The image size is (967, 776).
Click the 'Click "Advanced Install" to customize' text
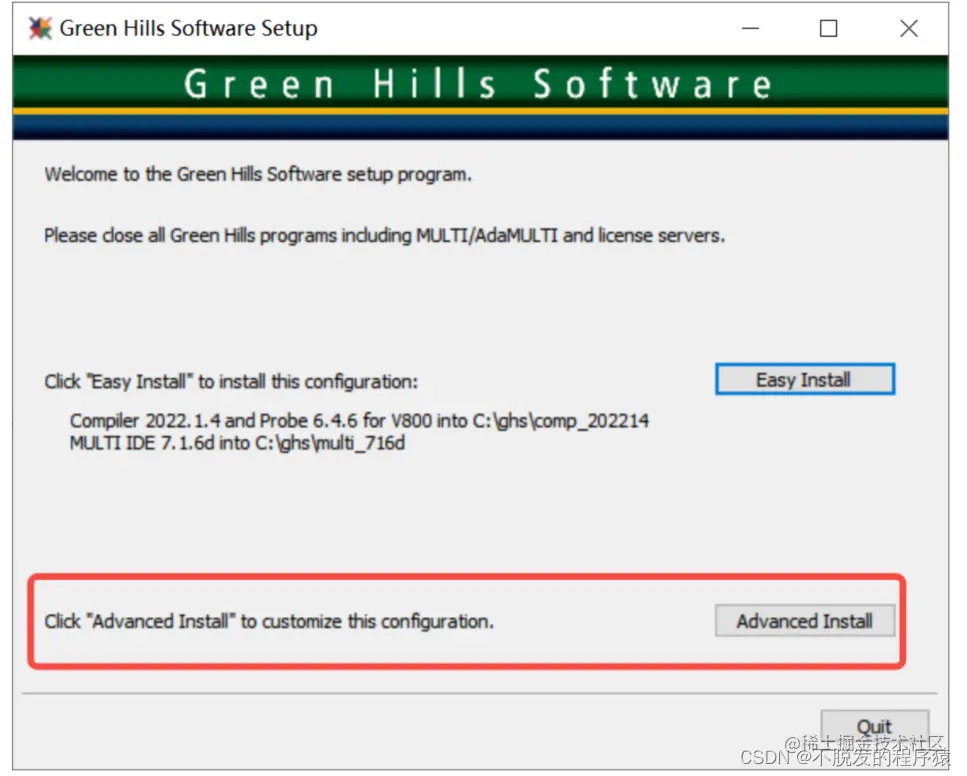[x=269, y=621]
